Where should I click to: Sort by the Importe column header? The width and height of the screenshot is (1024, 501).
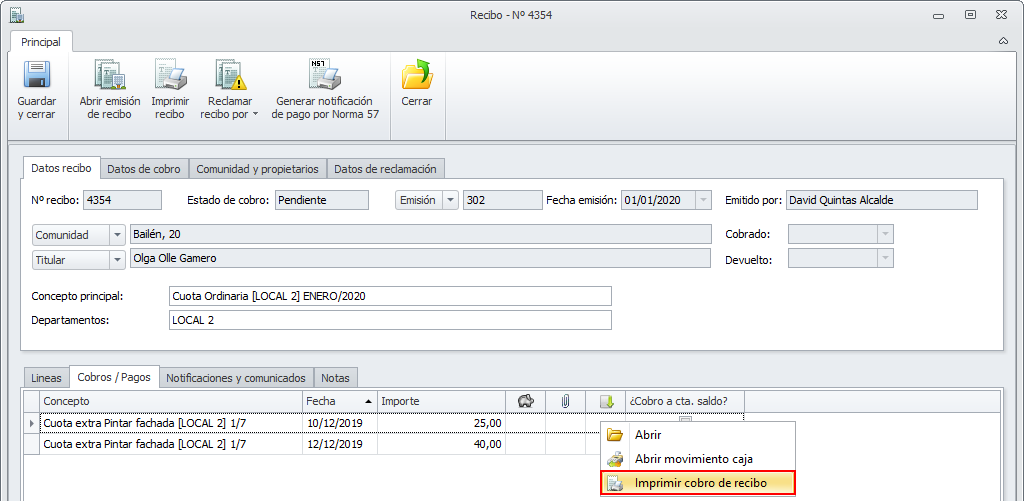pos(441,401)
